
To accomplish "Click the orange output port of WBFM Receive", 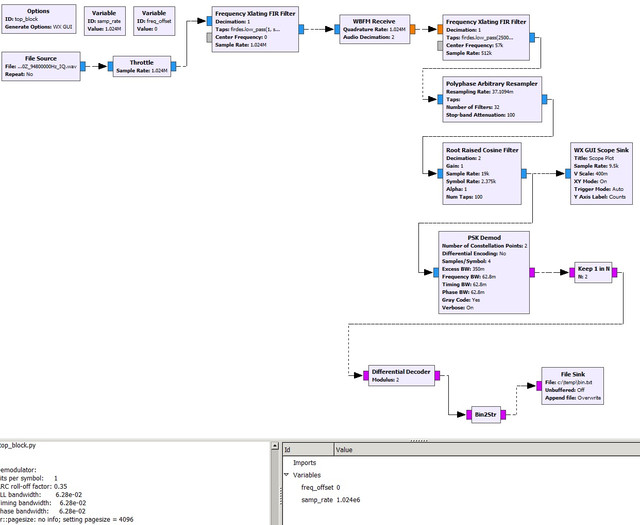I will pyautogui.click(x=412, y=29).
